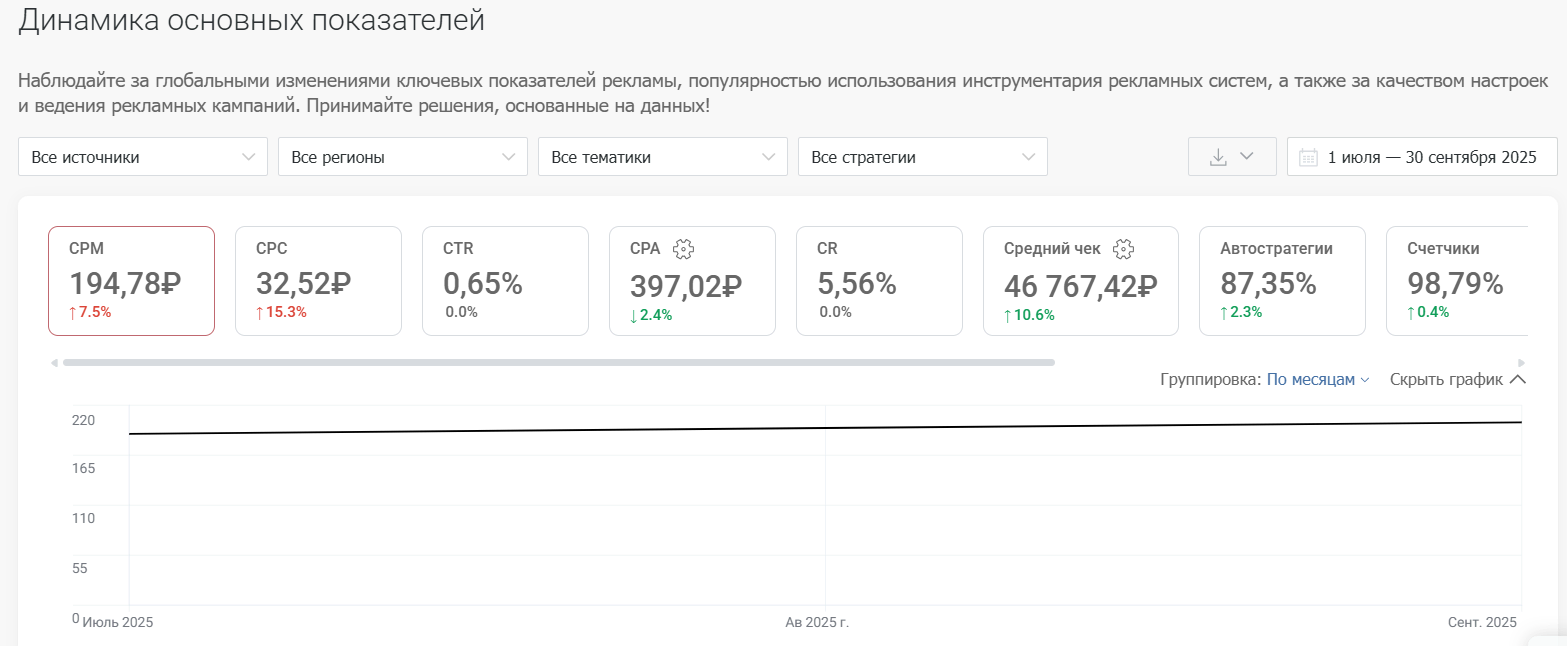This screenshot has height=646, width=1567.
Task: Click the 110 y-axis label
Action: point(84,518)
